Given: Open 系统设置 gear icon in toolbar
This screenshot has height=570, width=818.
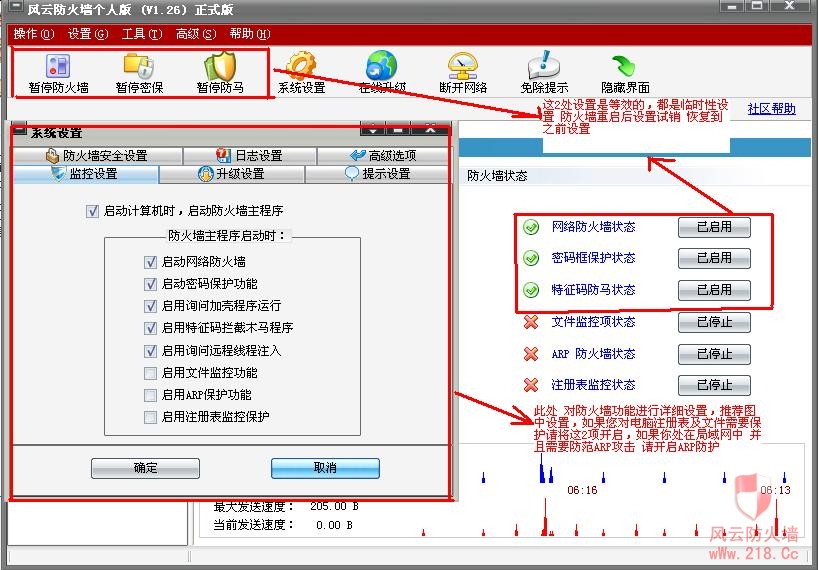Looking at the screenshot, I should [301, 65].
